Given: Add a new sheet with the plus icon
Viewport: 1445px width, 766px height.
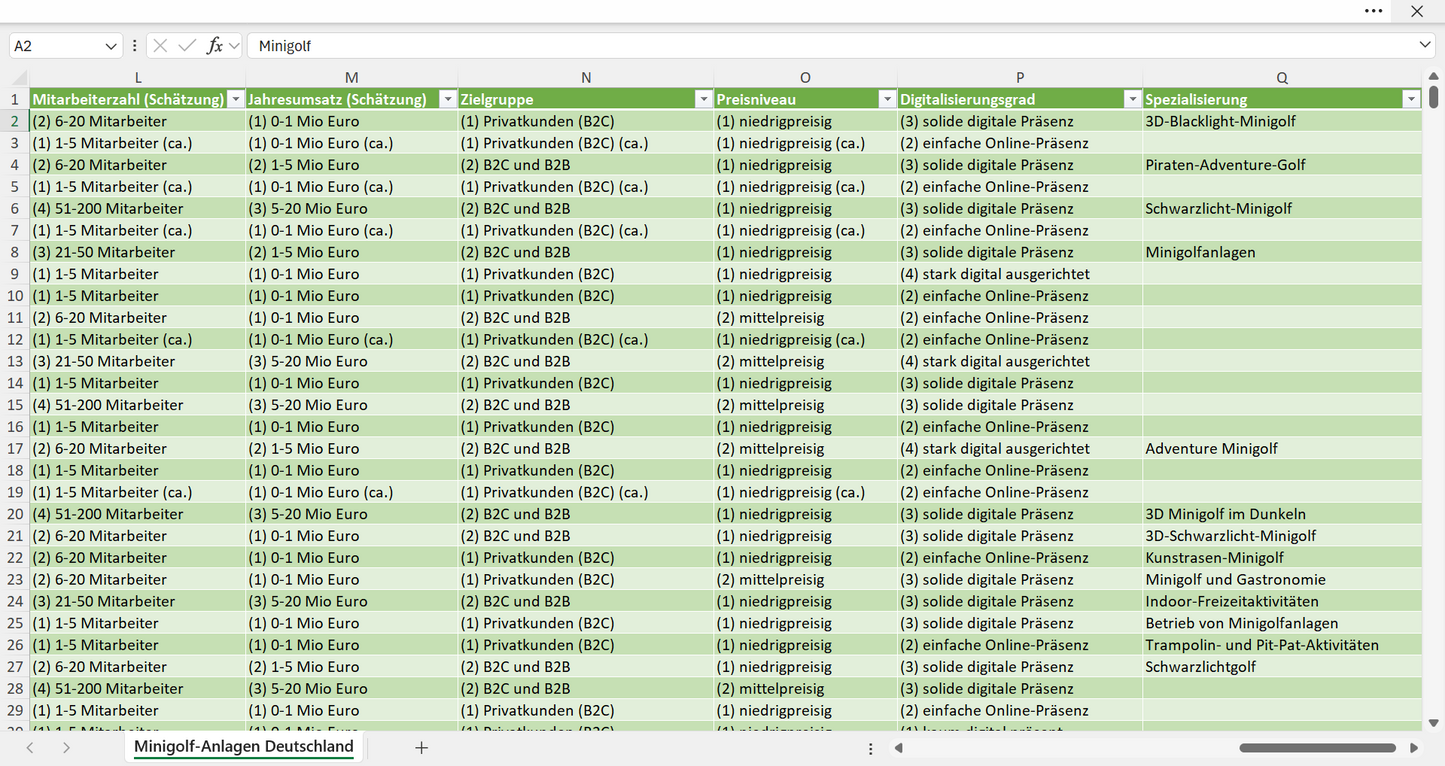Looking at the screenshot, I should [x=421, y=747].
